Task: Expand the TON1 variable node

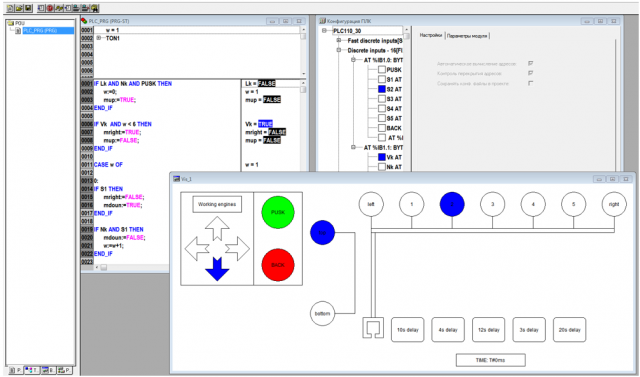Action: coord(98,38)
